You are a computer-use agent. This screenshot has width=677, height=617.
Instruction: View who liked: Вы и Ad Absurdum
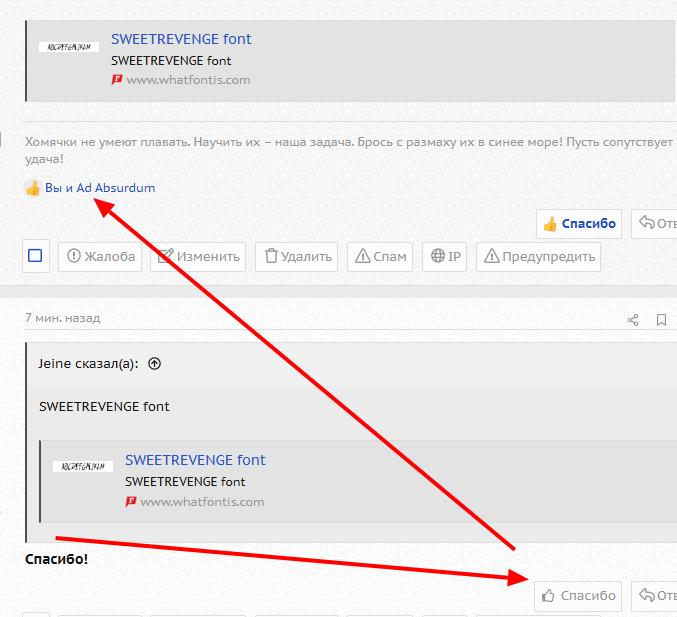pos(100,188)
